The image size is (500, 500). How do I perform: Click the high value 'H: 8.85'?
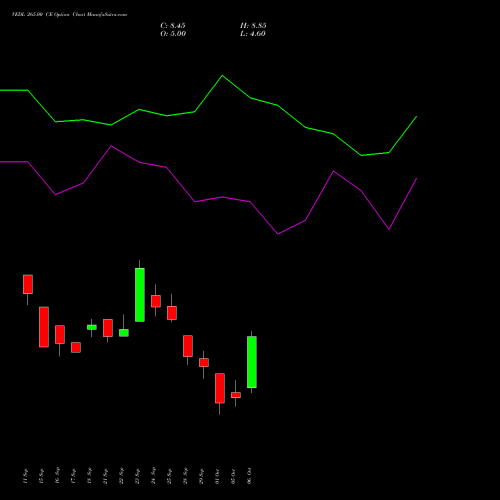pyautogui.click(x=253, y=26)
